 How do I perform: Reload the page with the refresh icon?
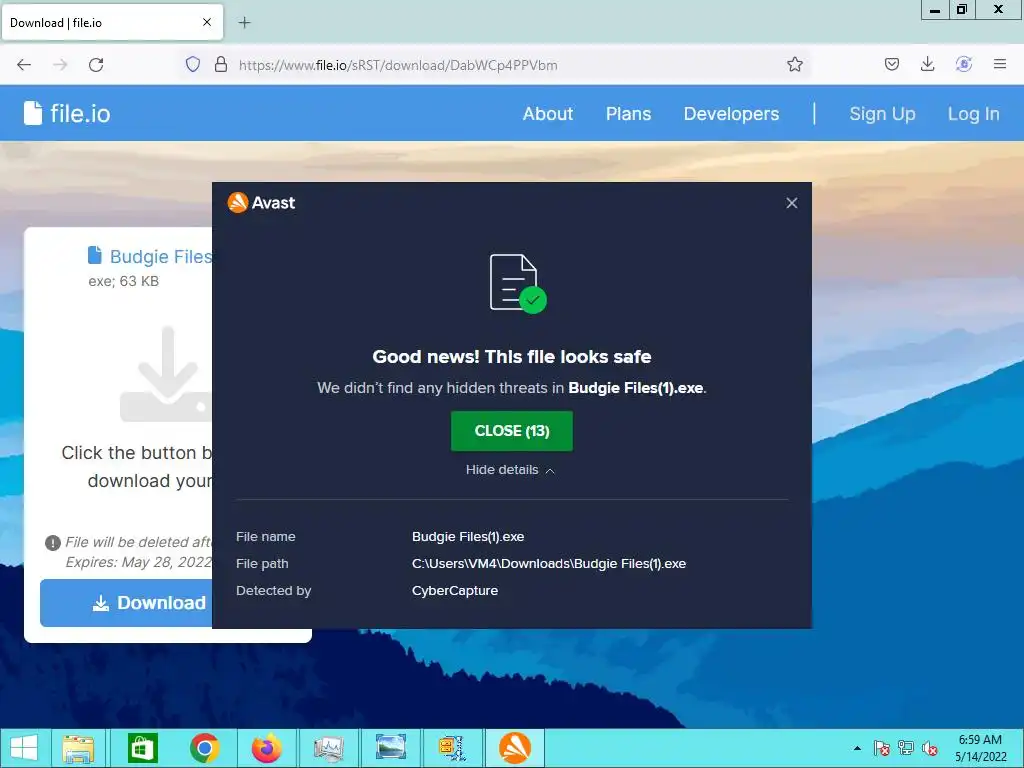pos(96,65)
